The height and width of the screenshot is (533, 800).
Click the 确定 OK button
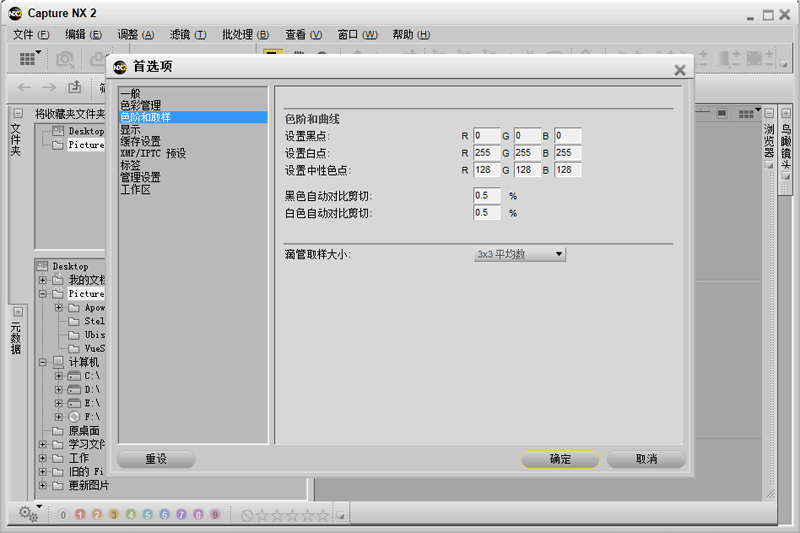(560, 459)
